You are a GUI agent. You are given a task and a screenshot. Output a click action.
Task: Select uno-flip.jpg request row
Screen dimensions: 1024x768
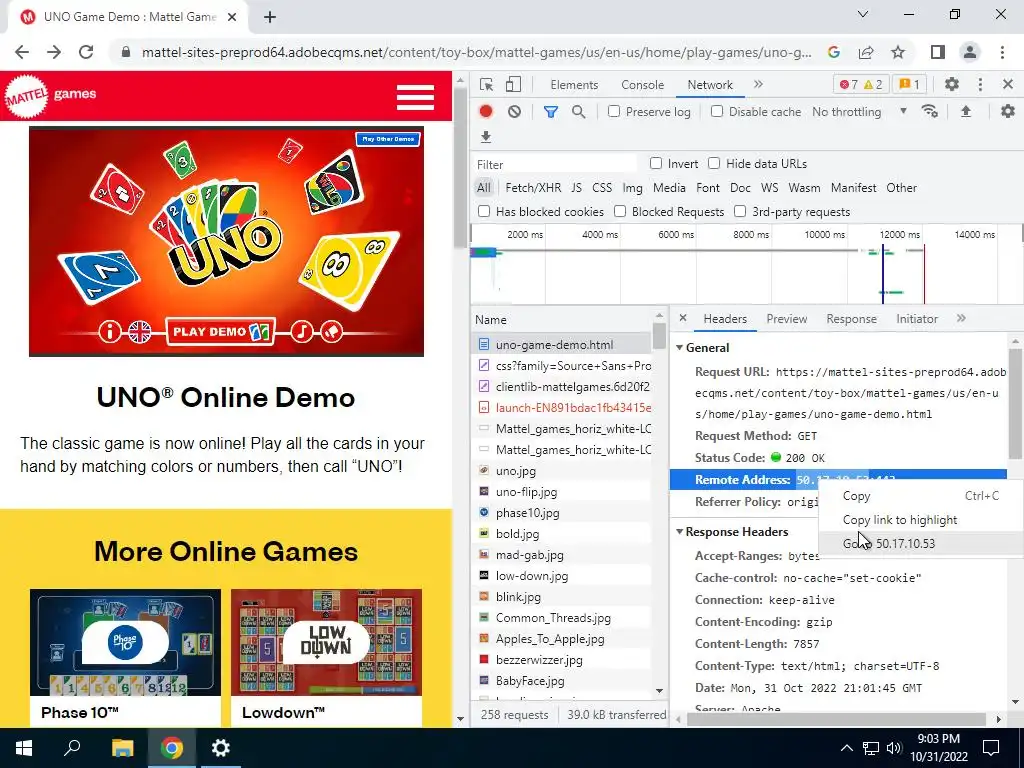(x=561, y=492)
